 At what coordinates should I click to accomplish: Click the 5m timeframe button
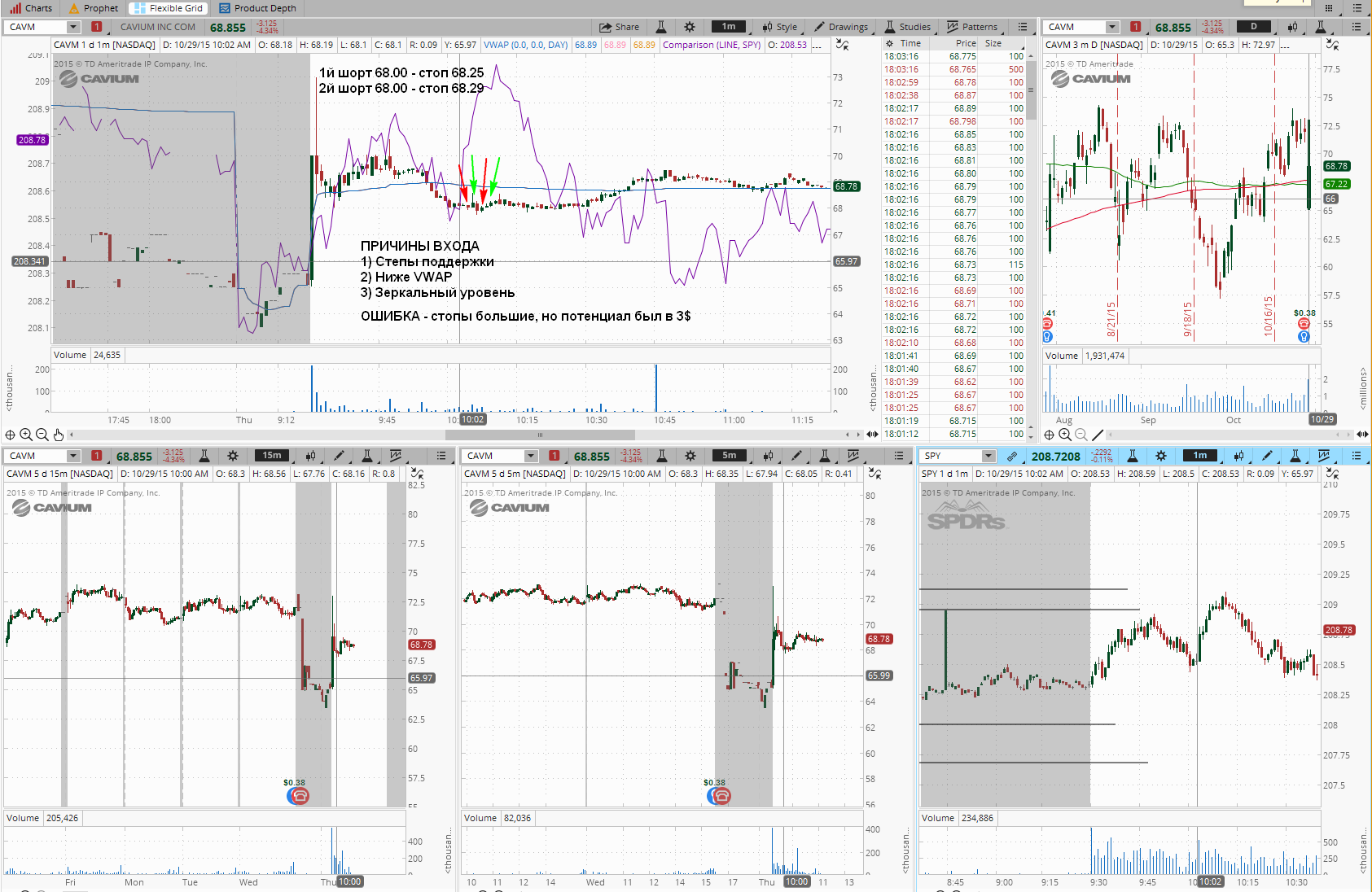(730, 456)
